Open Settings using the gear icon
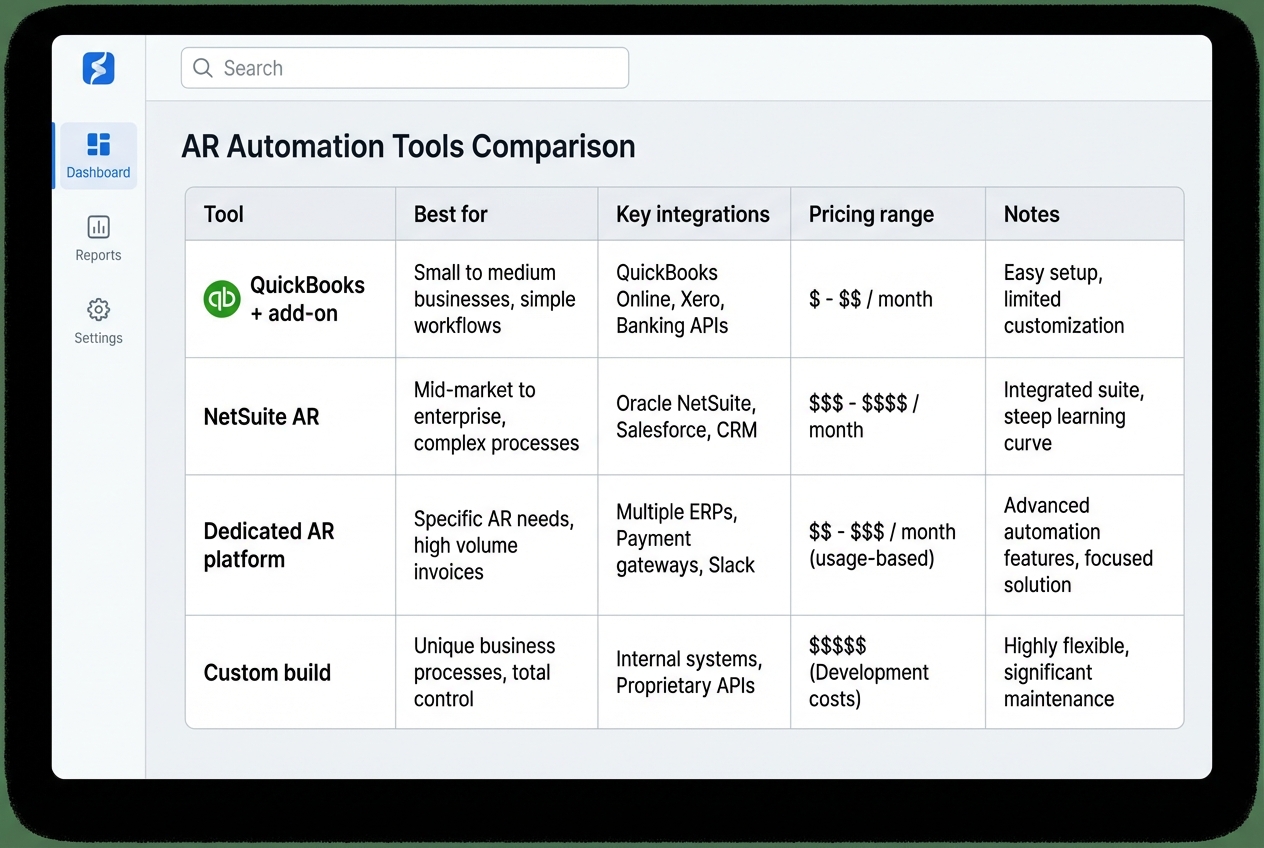1264x848 pixels. click(x=97, y=310)
